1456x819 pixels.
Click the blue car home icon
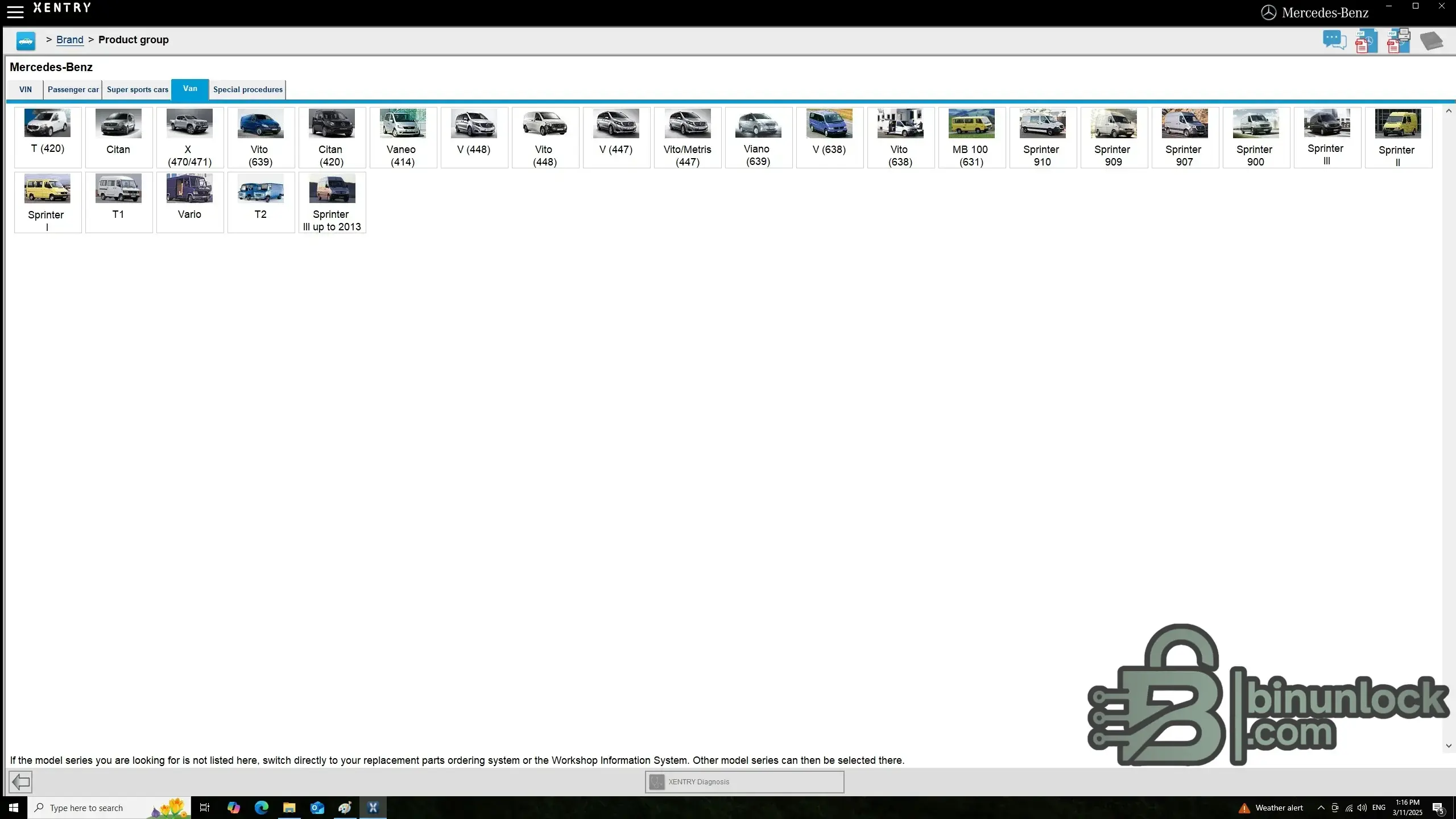pyautogui.click(x=26, y=40)
